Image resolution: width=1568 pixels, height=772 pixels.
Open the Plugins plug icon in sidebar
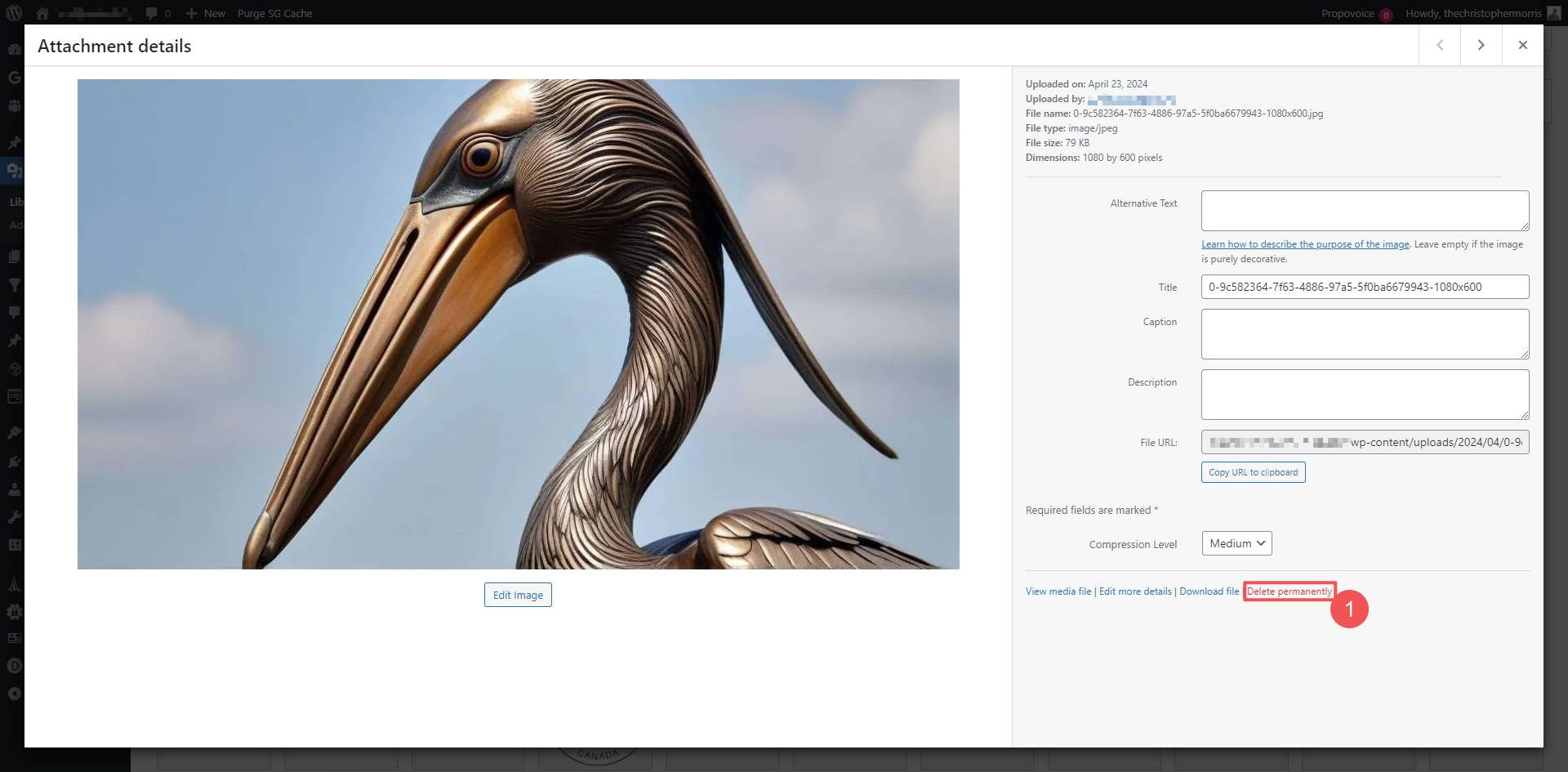(14, 460)
